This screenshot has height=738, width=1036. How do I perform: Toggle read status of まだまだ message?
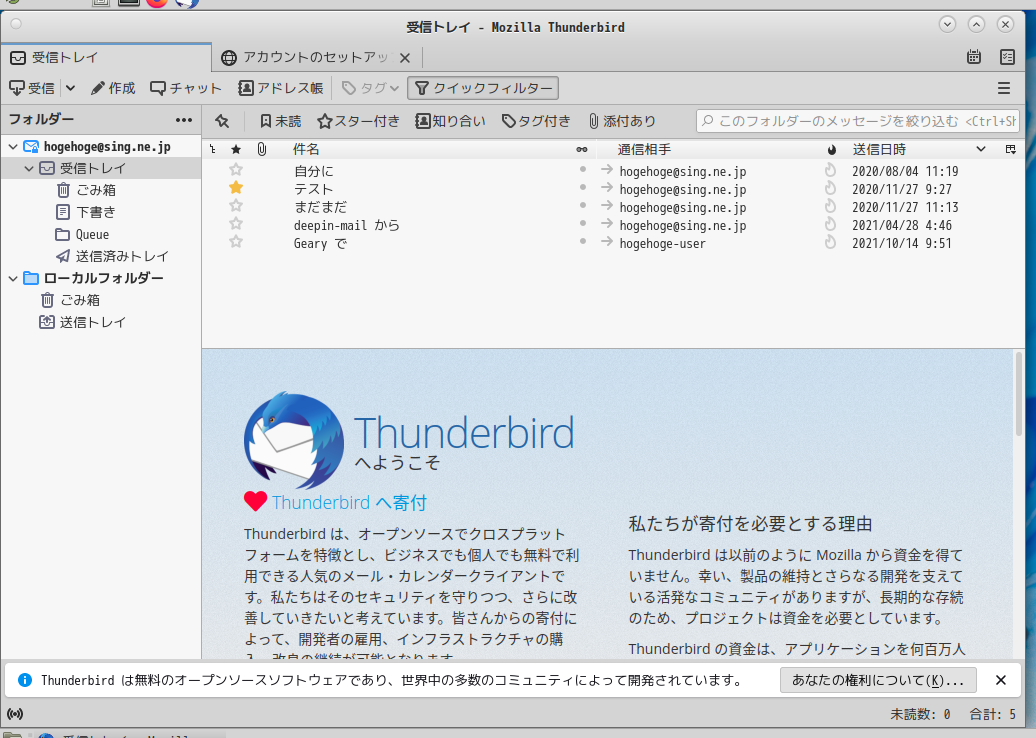[x=582, y=205]
